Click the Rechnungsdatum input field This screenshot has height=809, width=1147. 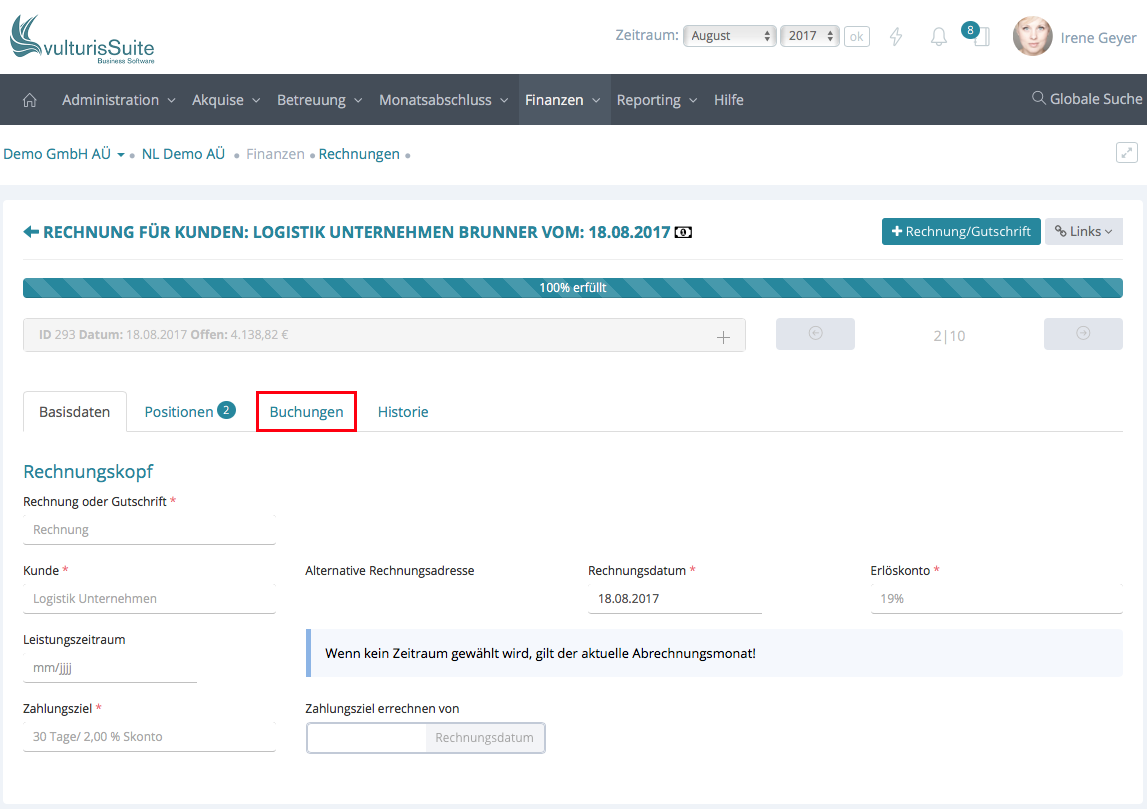675,599
